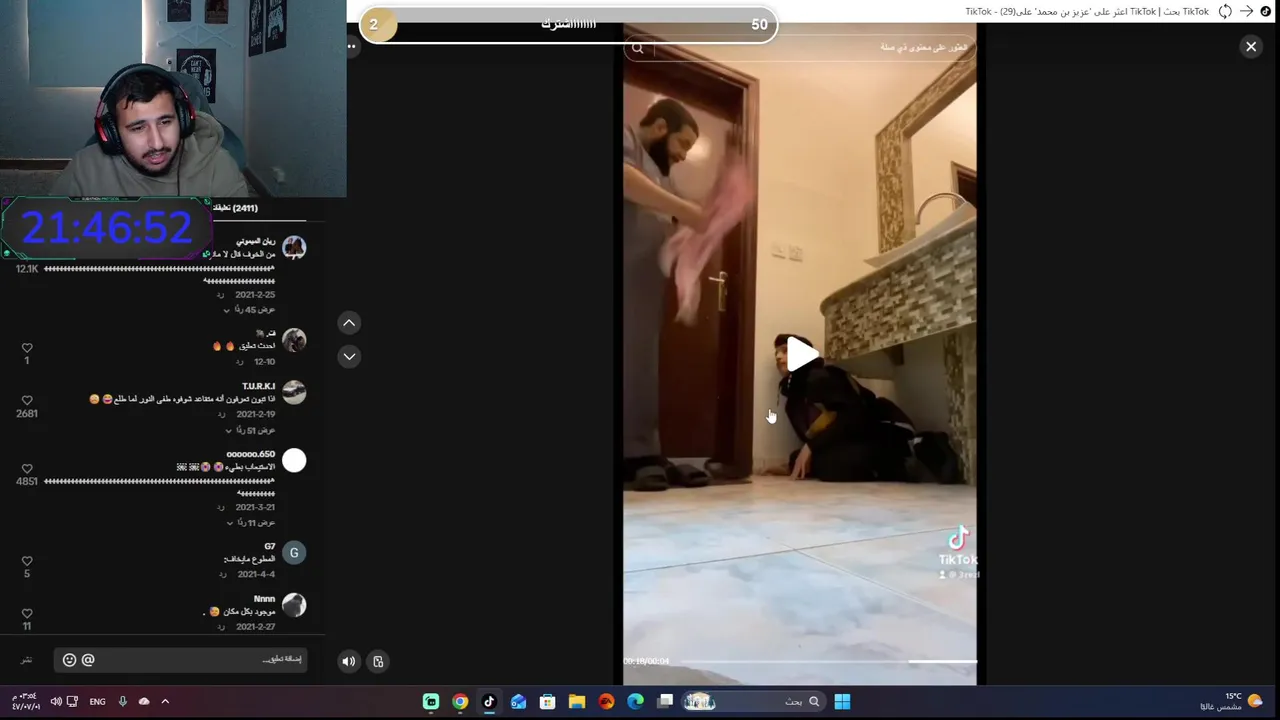Reply to the comment dated 12-10
The image size is (1280, 720).
tap(240, 362)
